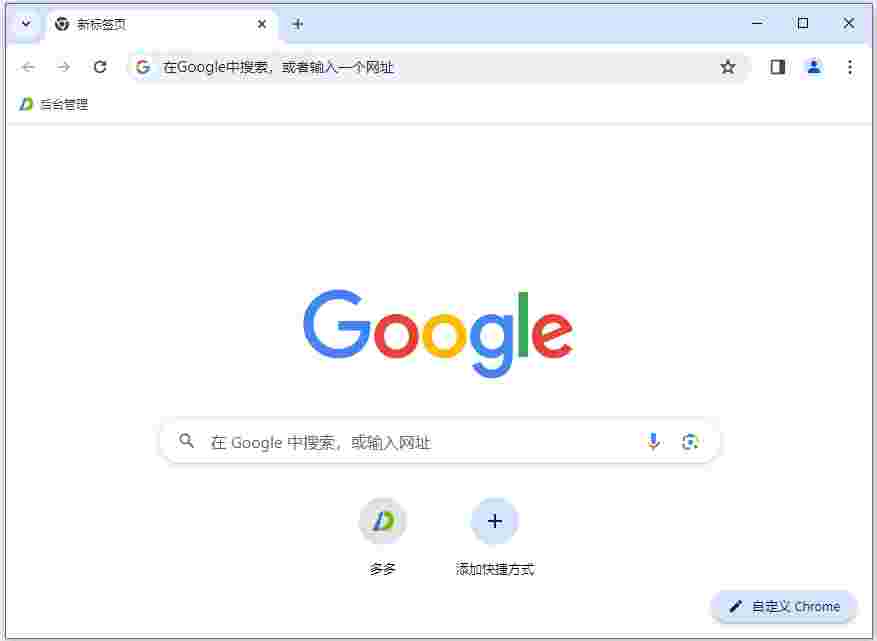Search by image with Lens icon
This screenshot has height=641, width=877.
click(690, 442)
